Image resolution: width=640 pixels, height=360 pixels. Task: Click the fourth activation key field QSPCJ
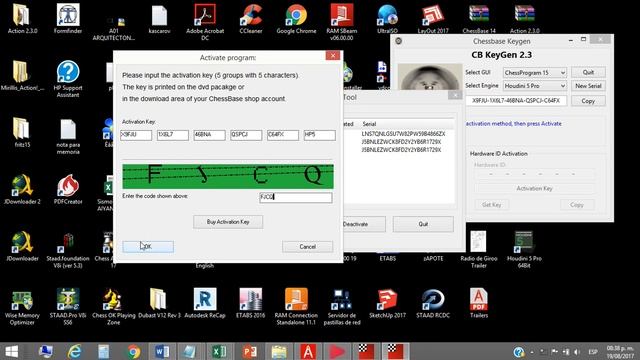pyautogui.click(x=246, y=135)
